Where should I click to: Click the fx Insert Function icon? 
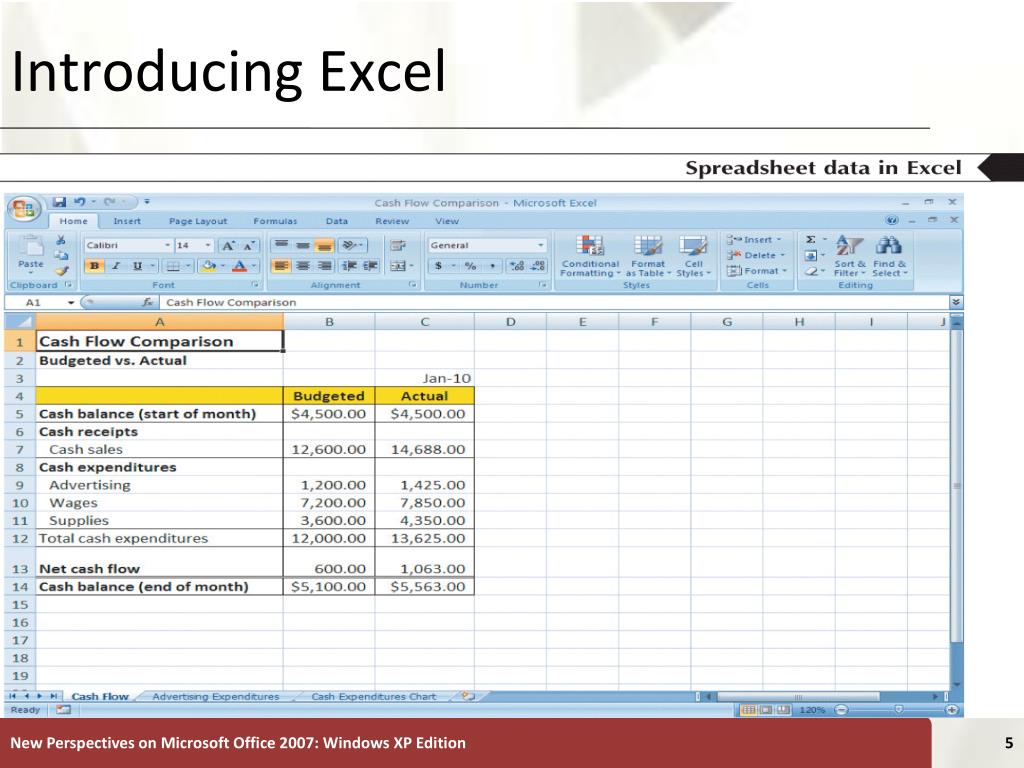148,302
